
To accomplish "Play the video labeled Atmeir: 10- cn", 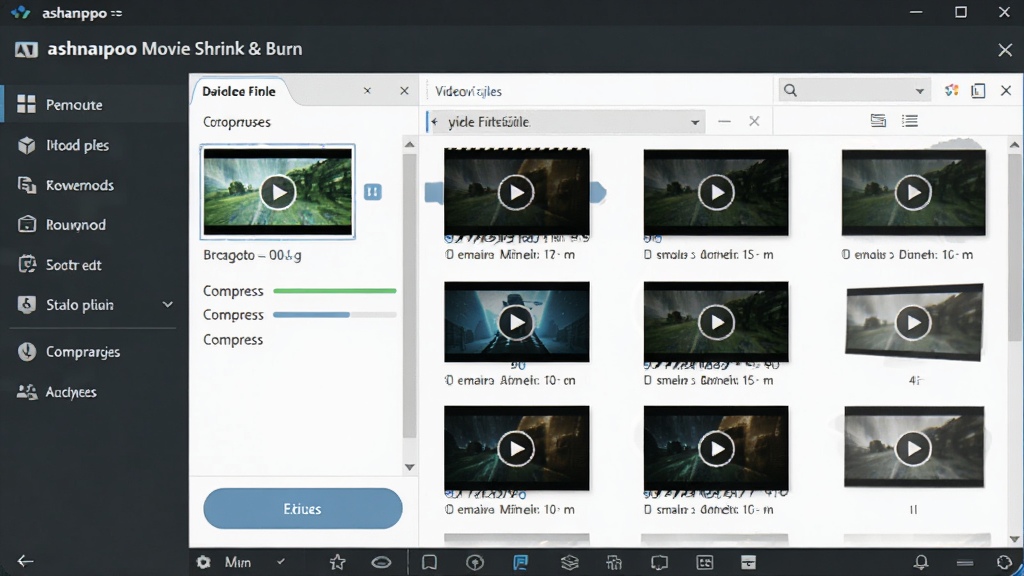I will [517, 322].
